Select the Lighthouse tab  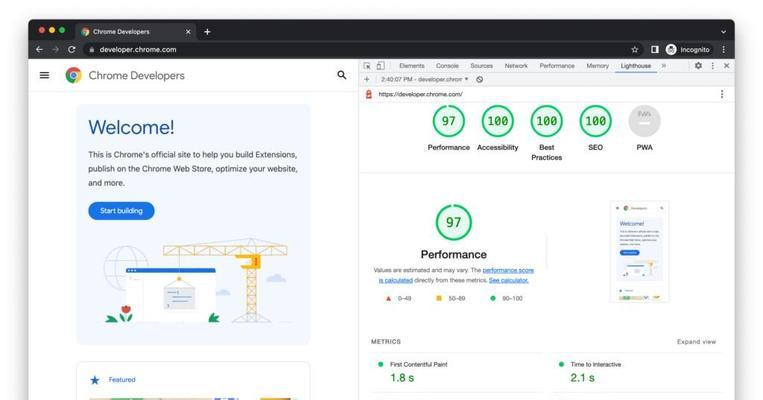click(636, 66)
